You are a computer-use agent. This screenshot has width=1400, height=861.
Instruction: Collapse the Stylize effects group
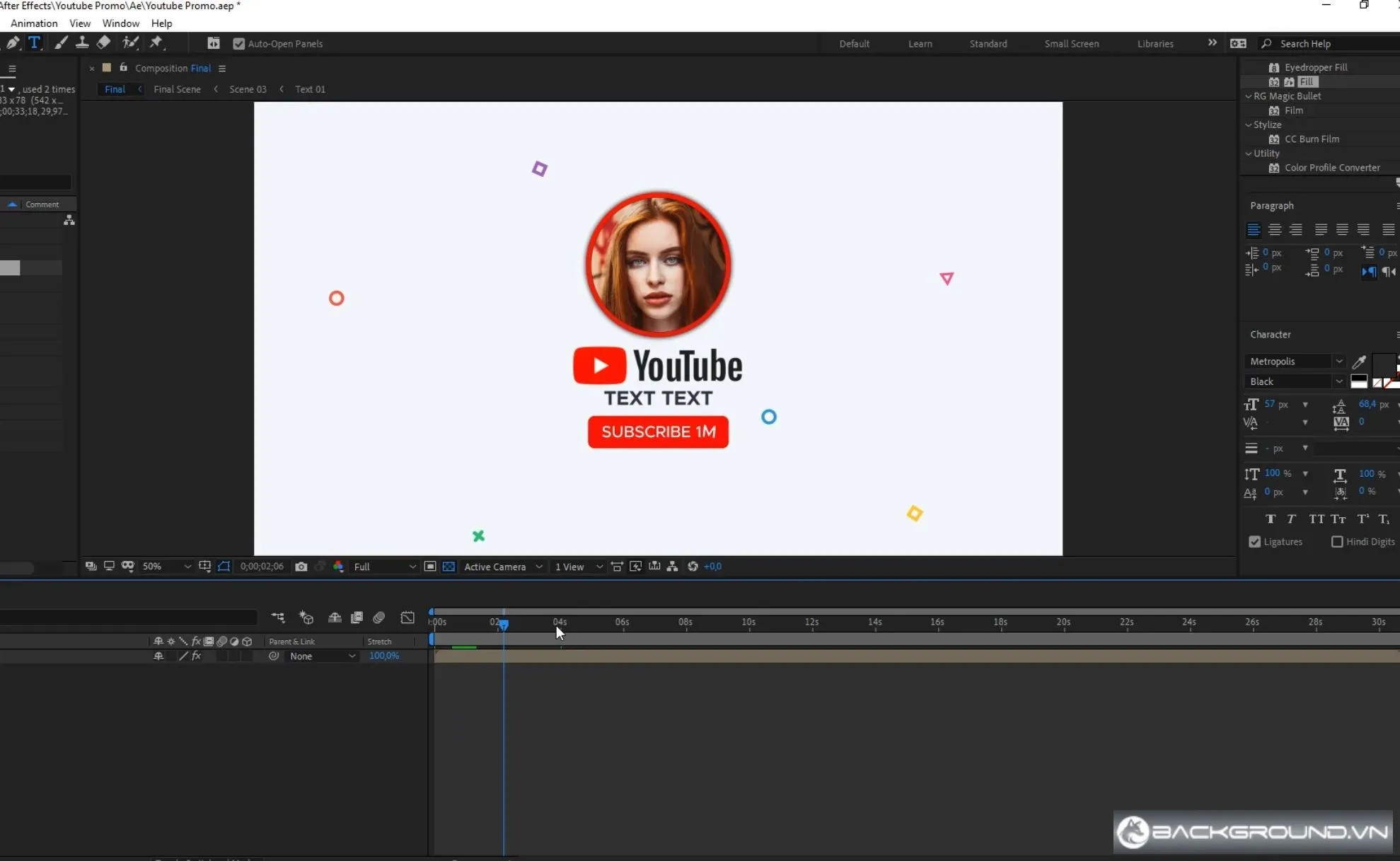point(1249,125)
